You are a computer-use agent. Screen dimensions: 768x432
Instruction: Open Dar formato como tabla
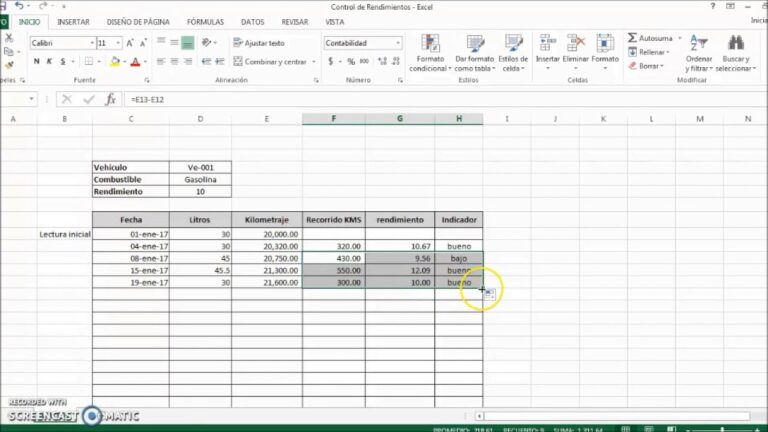coord(474,44)
